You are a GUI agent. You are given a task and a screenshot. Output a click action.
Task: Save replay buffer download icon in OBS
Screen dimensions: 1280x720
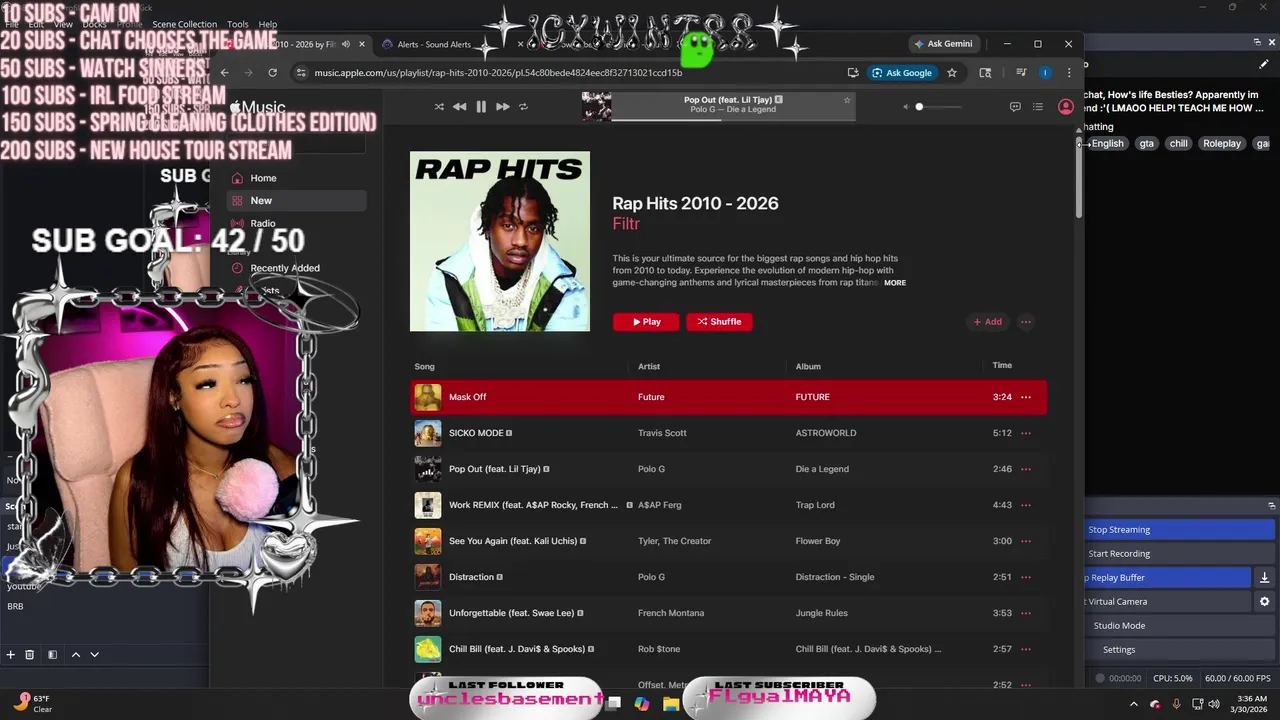click(1264, 577)
